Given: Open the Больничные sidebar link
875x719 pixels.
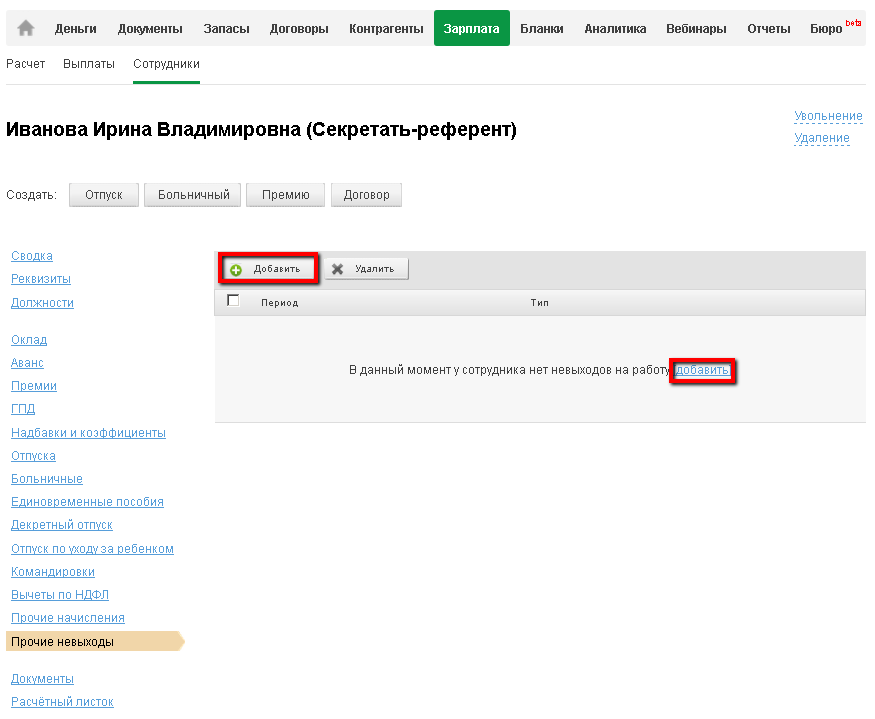Looking at the screenshot, I should [x=47, y=478].
